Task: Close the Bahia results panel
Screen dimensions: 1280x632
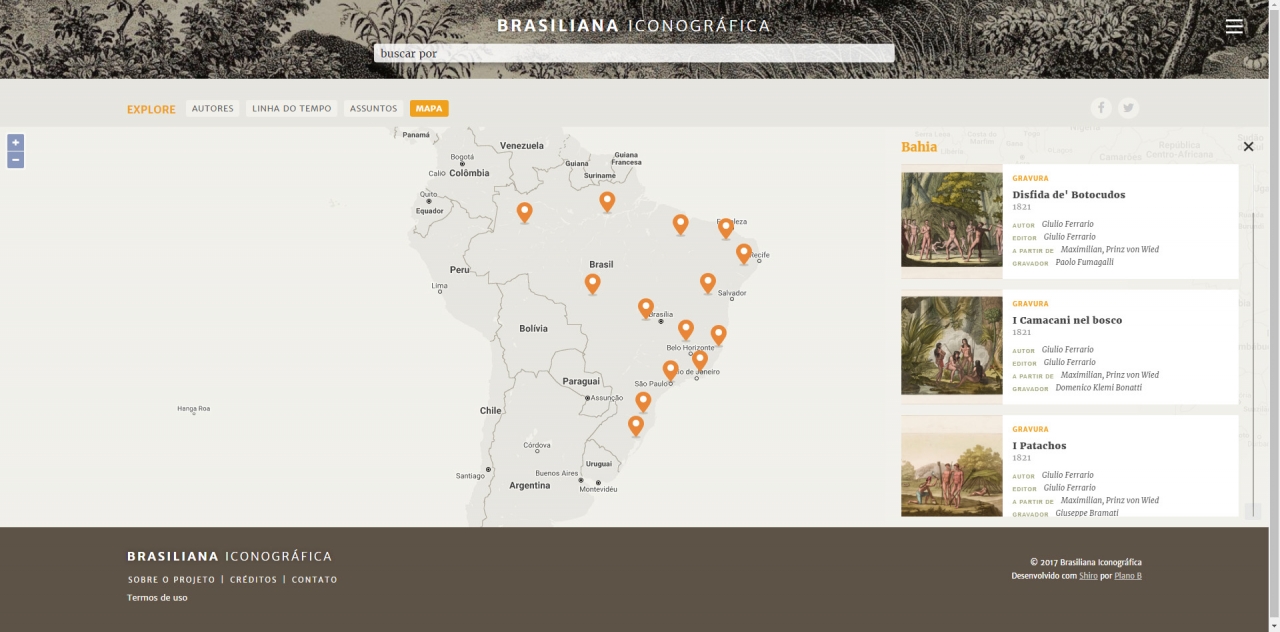Action: (1248, 147)
